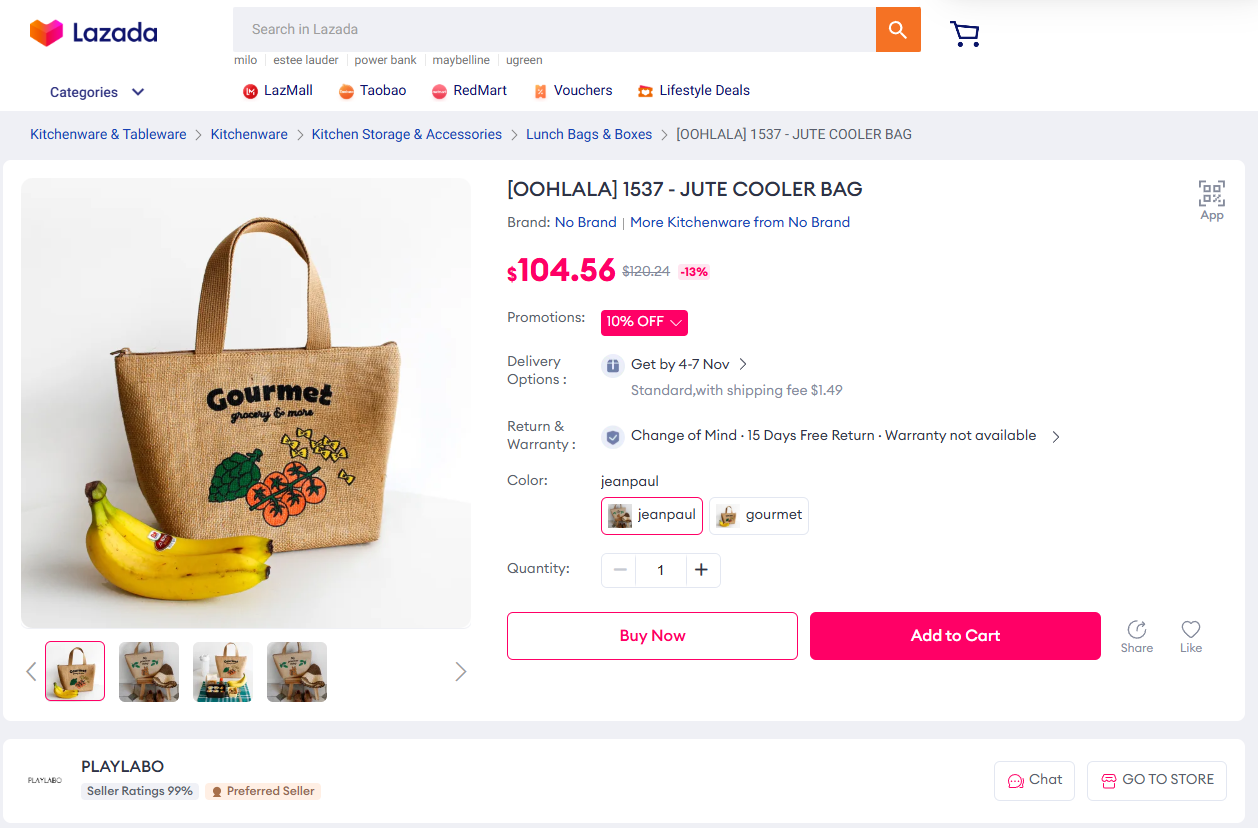Click the Lazada logo
This screenshot has height=828, width=1258.
(94, 32)
